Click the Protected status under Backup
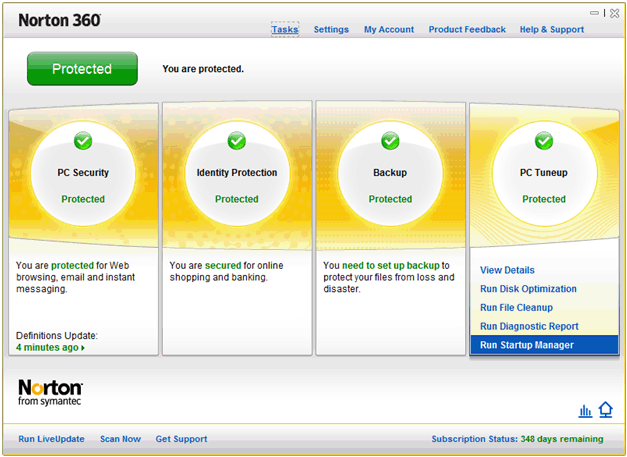This screenshot has width=627, height=457. (390, 199)
